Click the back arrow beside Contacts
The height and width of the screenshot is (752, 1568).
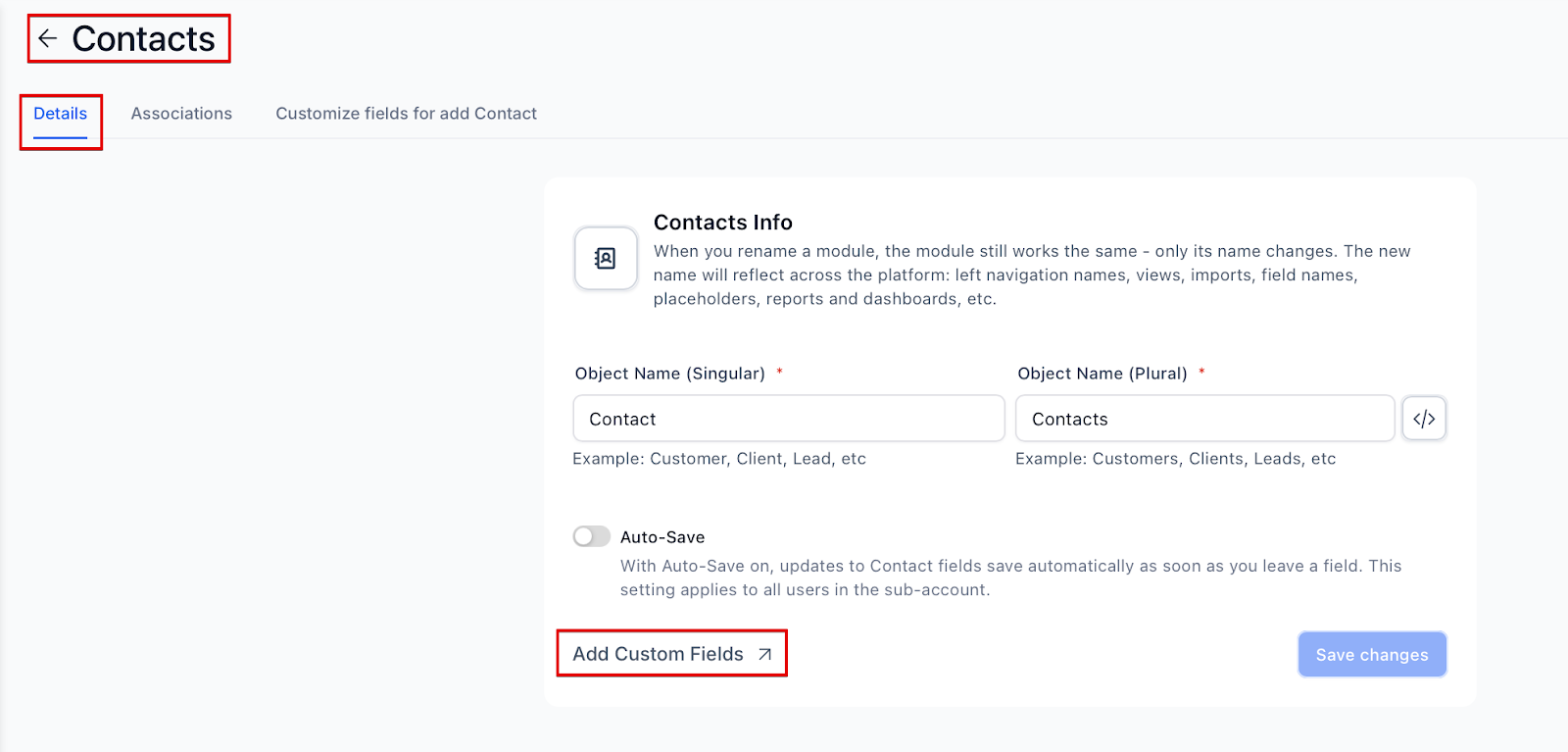click(x=48, y=39)
